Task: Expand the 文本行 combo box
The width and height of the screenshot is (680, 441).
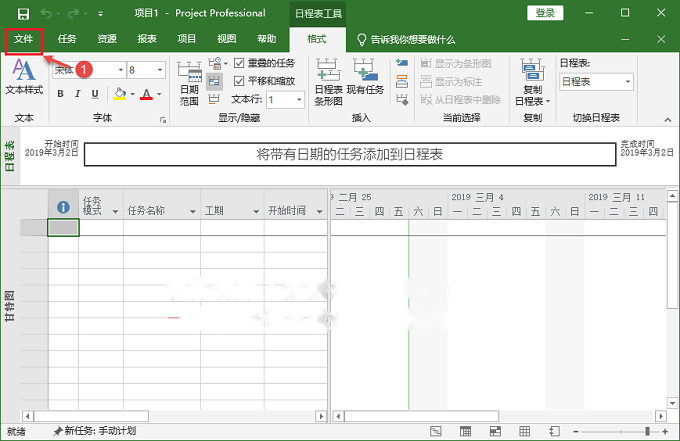Action: coord(299,100)
